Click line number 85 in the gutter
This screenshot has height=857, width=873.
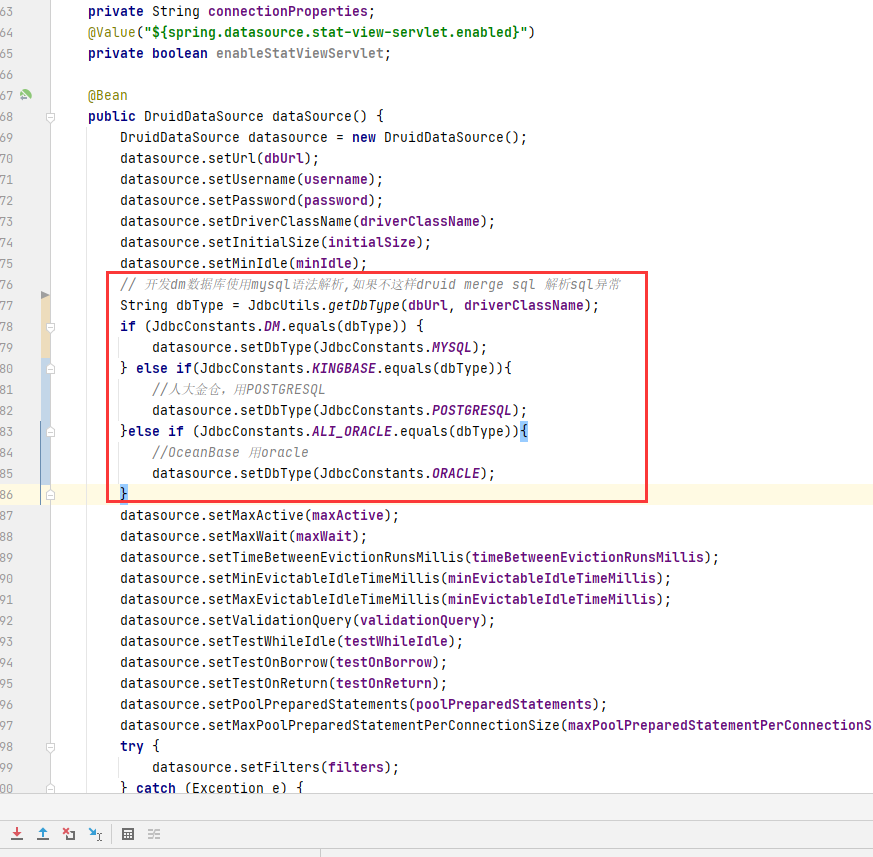coord(8,473)
